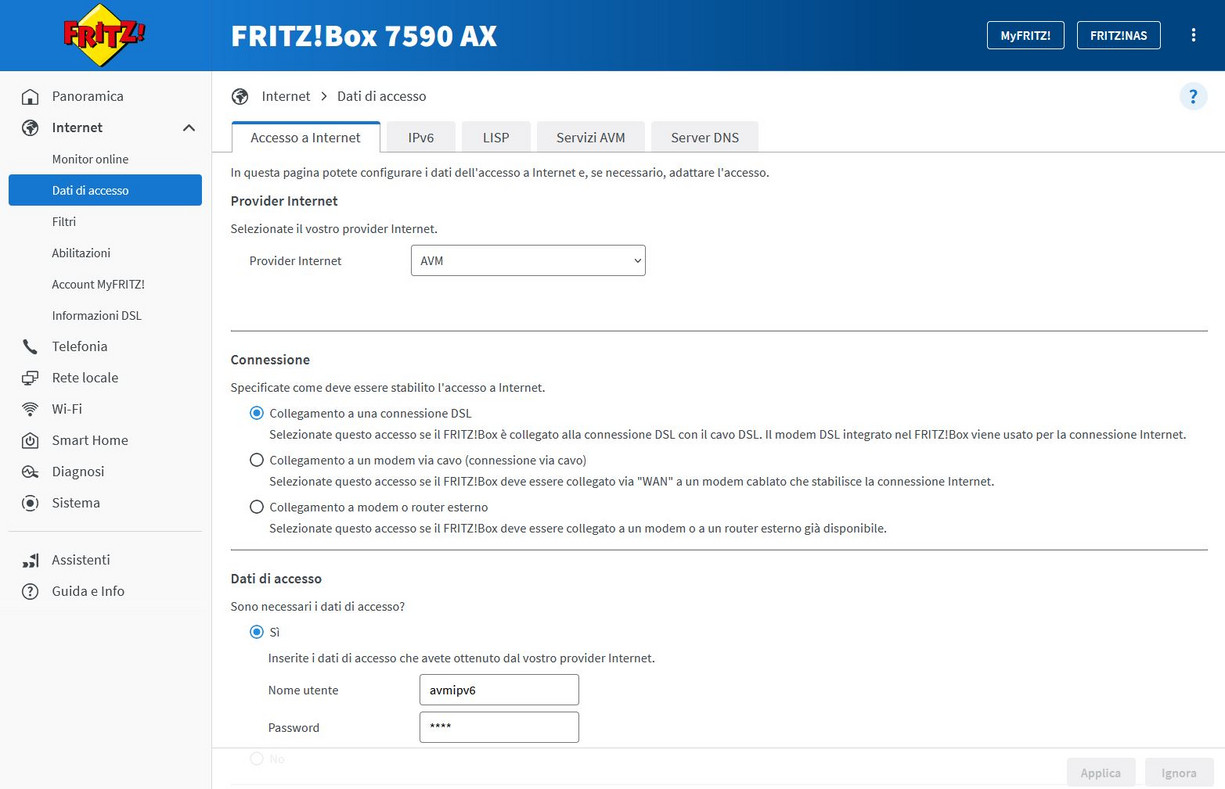Click the Smart Home icon

[31, 441]
